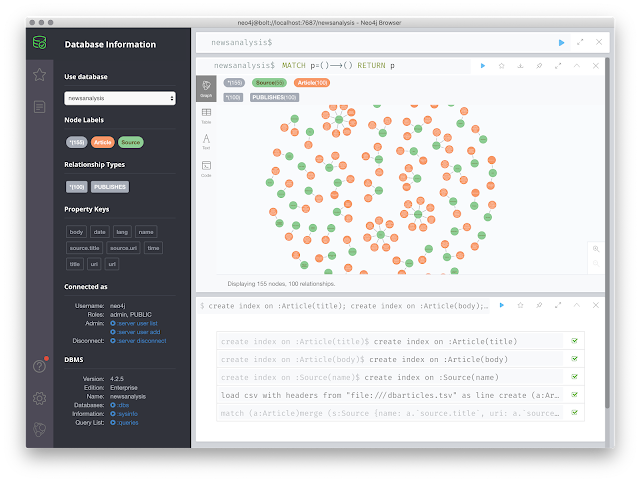This screenshot has width=640, height=482.
Task: Favorite the create index frame
Action: [520, 305]
